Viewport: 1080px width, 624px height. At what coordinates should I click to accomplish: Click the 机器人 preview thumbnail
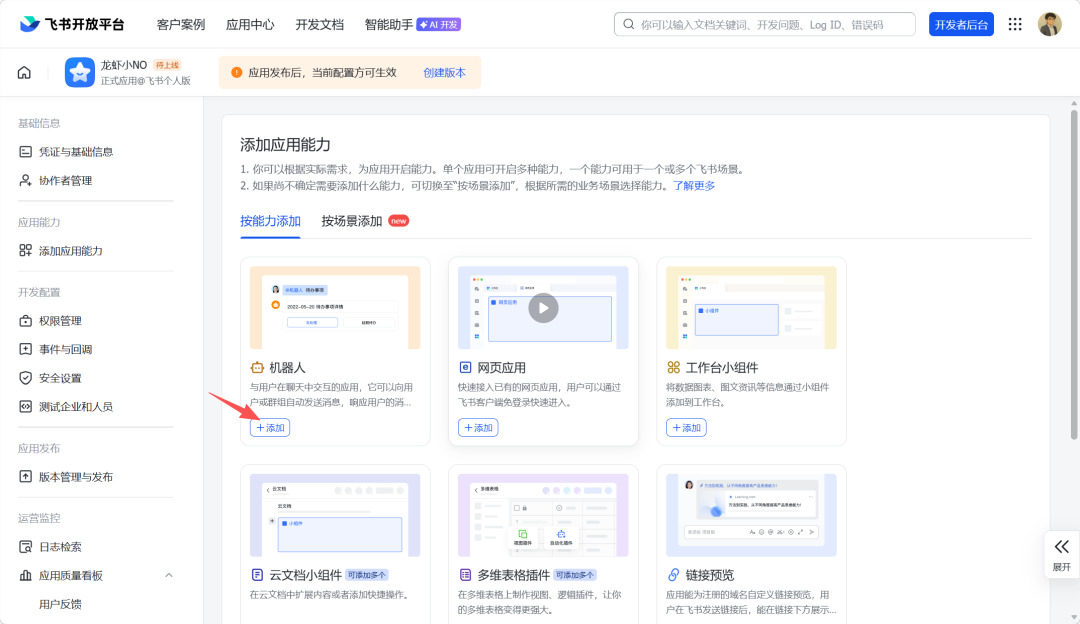point(335,307)
